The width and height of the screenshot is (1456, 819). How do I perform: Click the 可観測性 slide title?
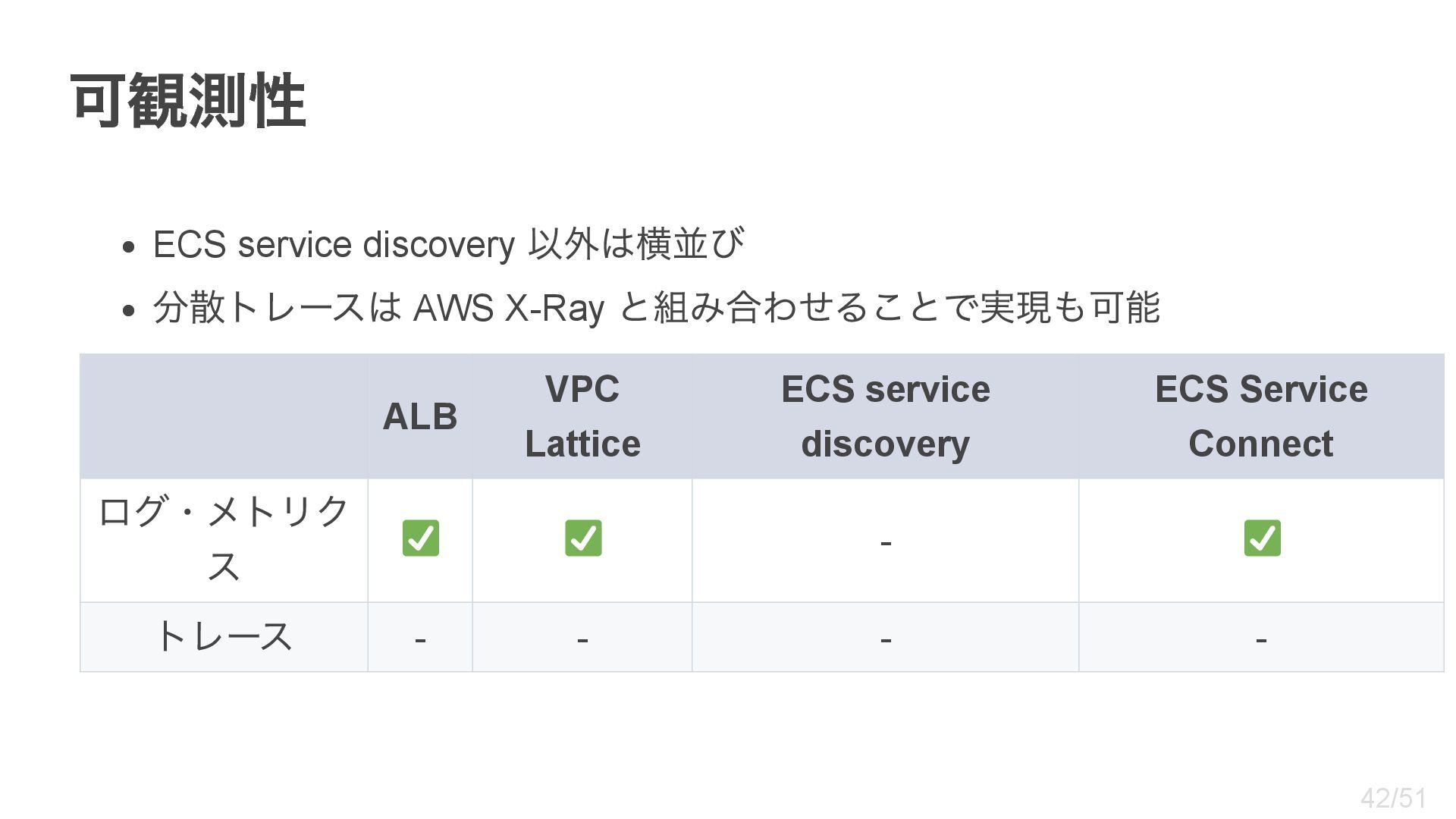(188, 101)
